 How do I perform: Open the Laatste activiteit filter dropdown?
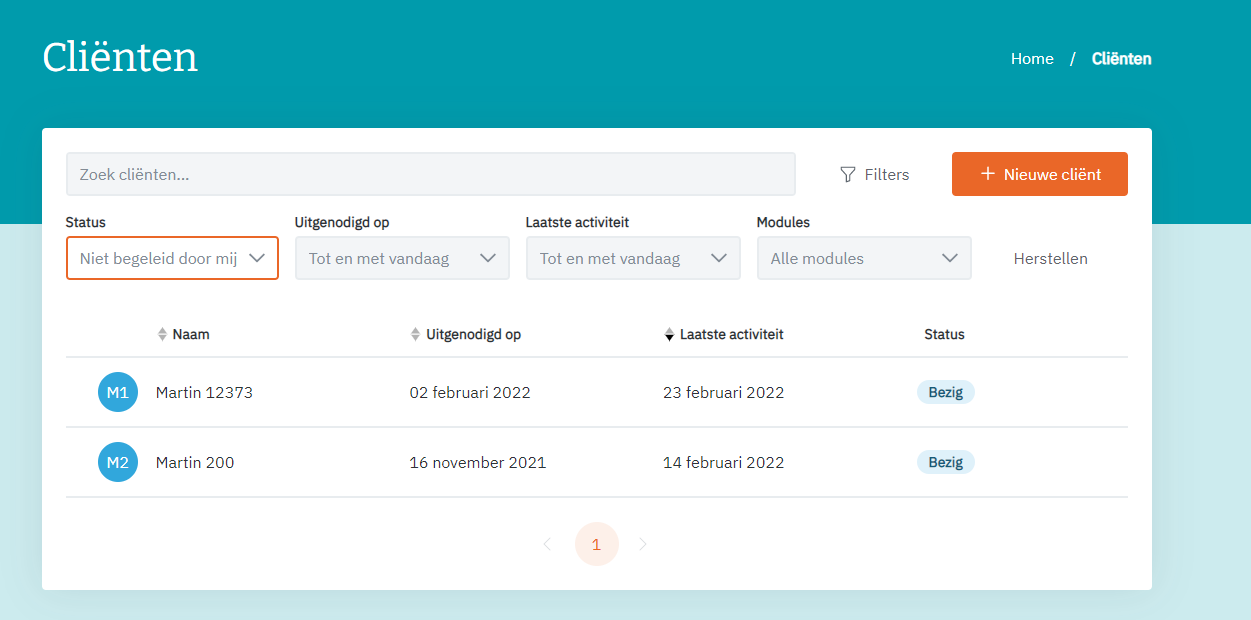coord(633,258)
